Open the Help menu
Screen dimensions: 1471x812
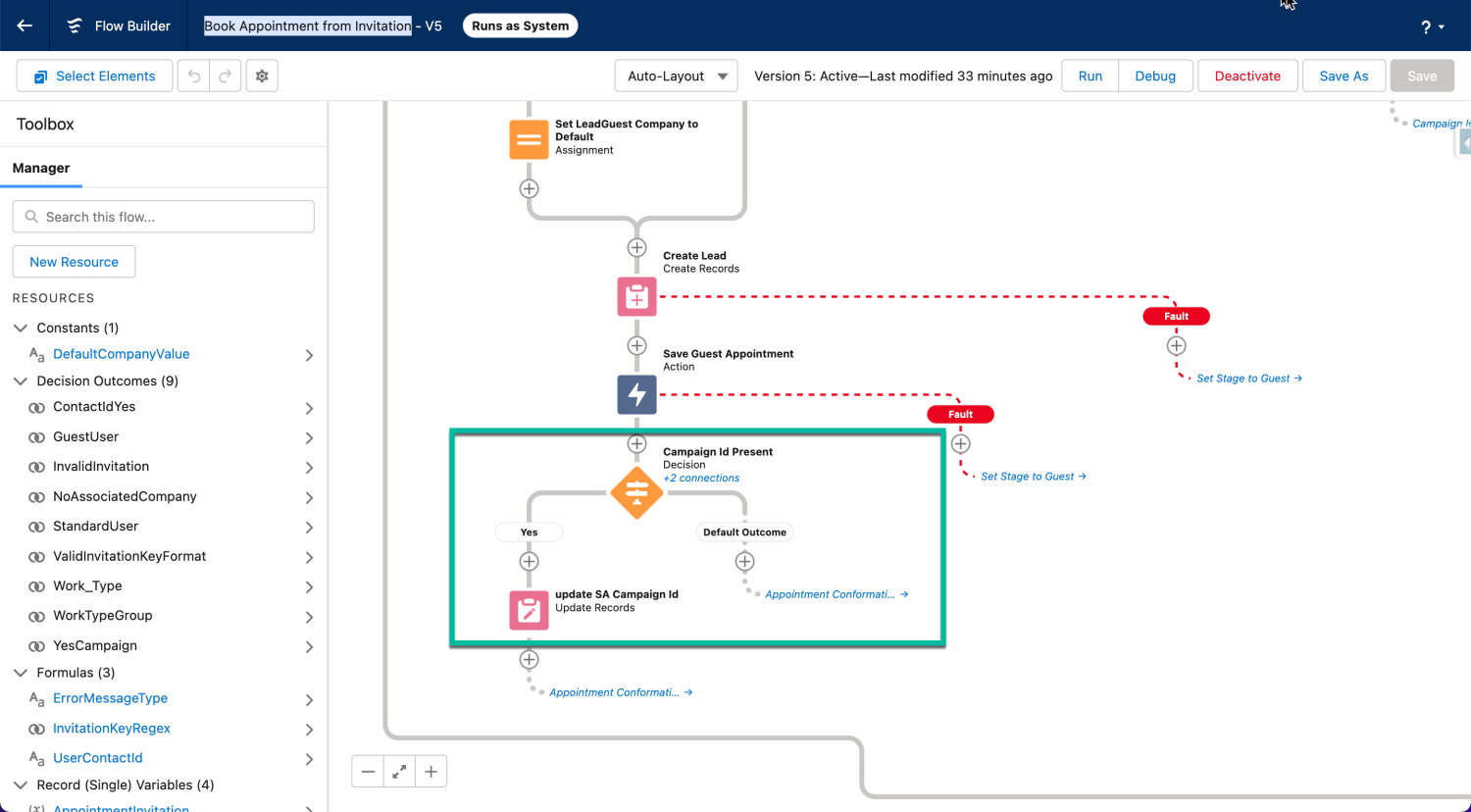1431,25
